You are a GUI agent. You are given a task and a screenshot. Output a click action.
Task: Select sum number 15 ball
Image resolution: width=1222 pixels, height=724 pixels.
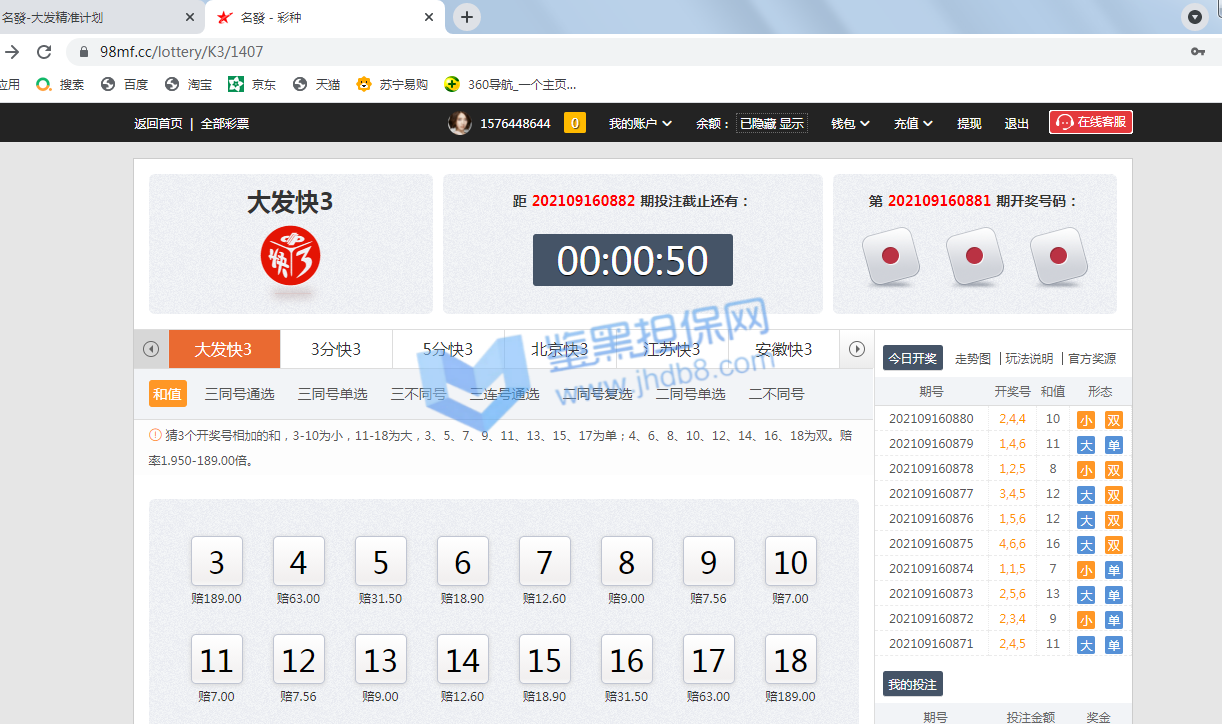click(x=544, y=660)
